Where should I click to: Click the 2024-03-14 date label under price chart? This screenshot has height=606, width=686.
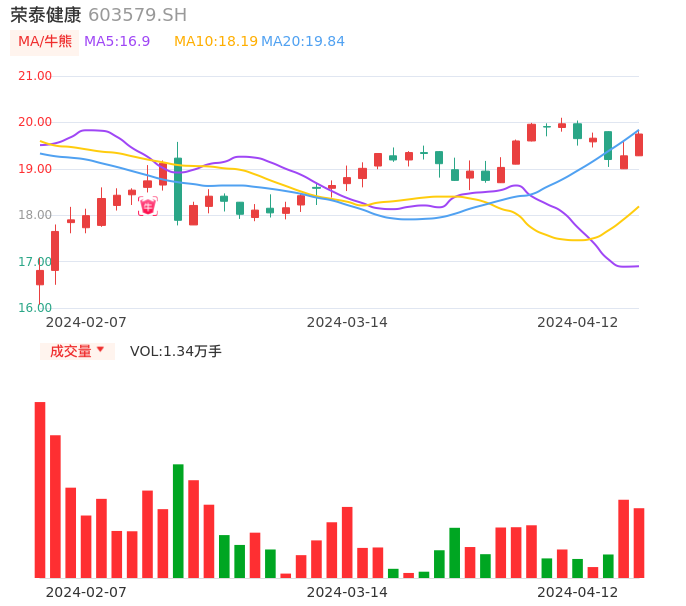click(x=347, y=322)
